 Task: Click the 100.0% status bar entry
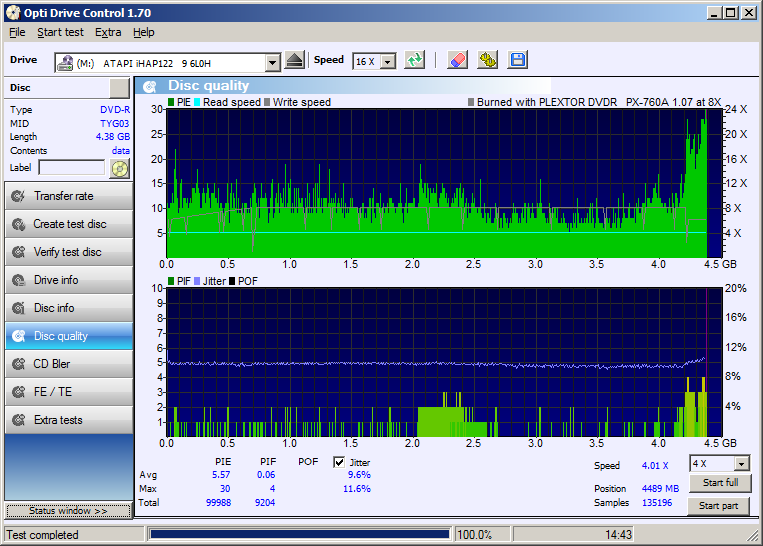tap(474, 535)
